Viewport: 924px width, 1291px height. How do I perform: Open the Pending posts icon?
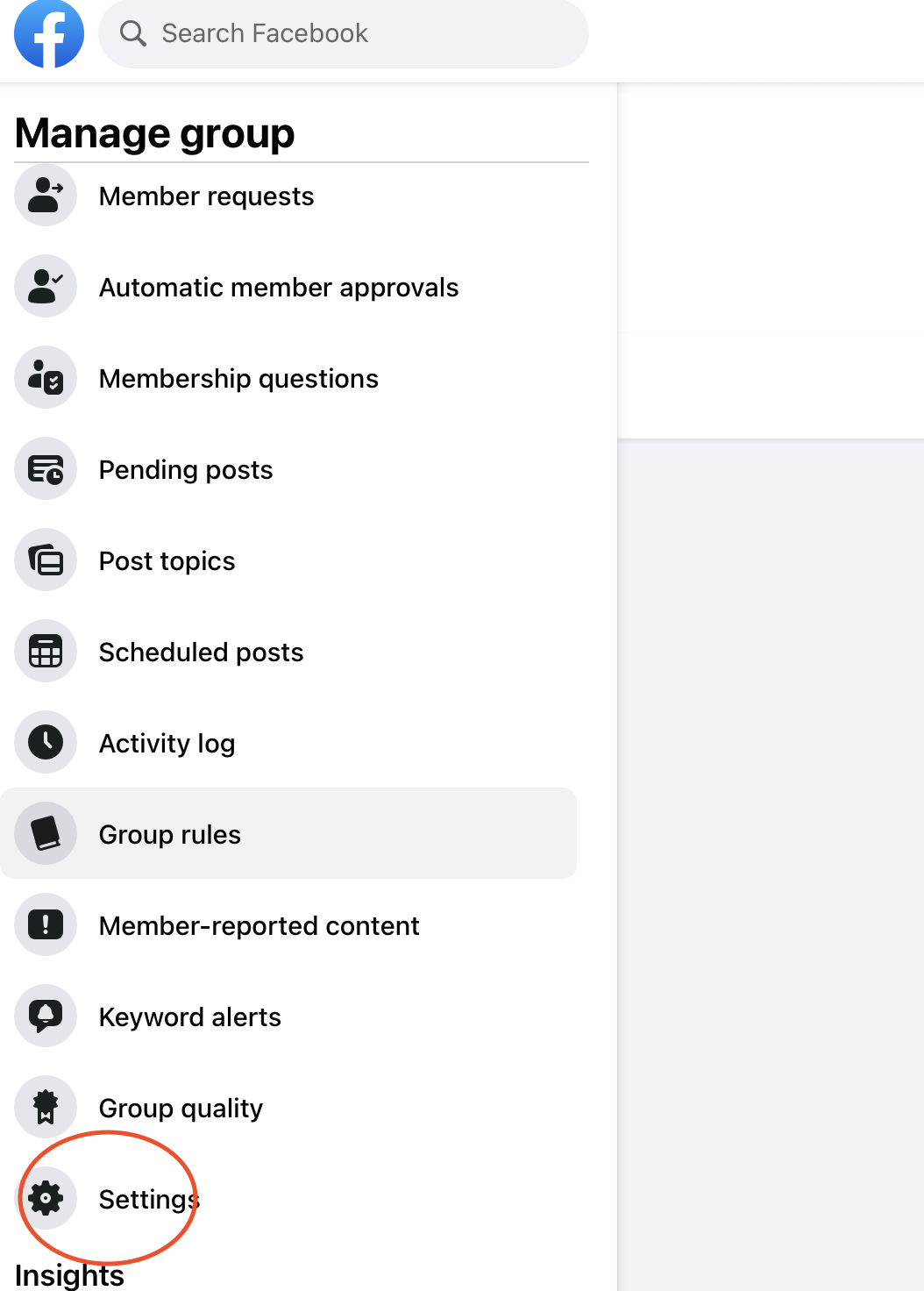(x=46, y=468)
